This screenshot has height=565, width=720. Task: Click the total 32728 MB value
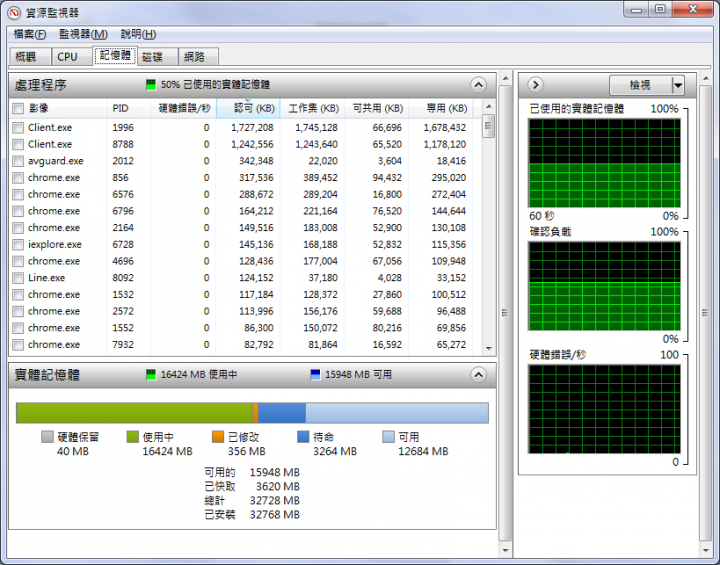click(275, 501)
